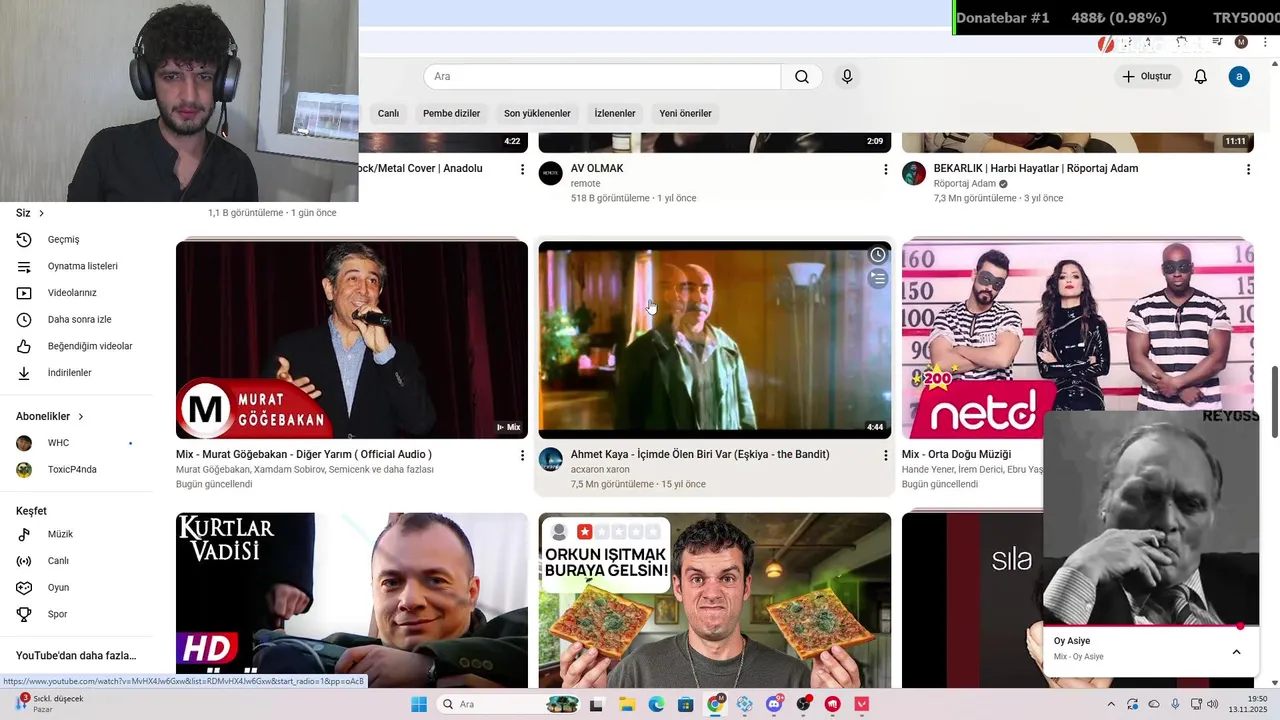Open Röportaj Adam channel avatar
The height and width of the screenshot is (720, 1280).
click(x=914, y=174)
